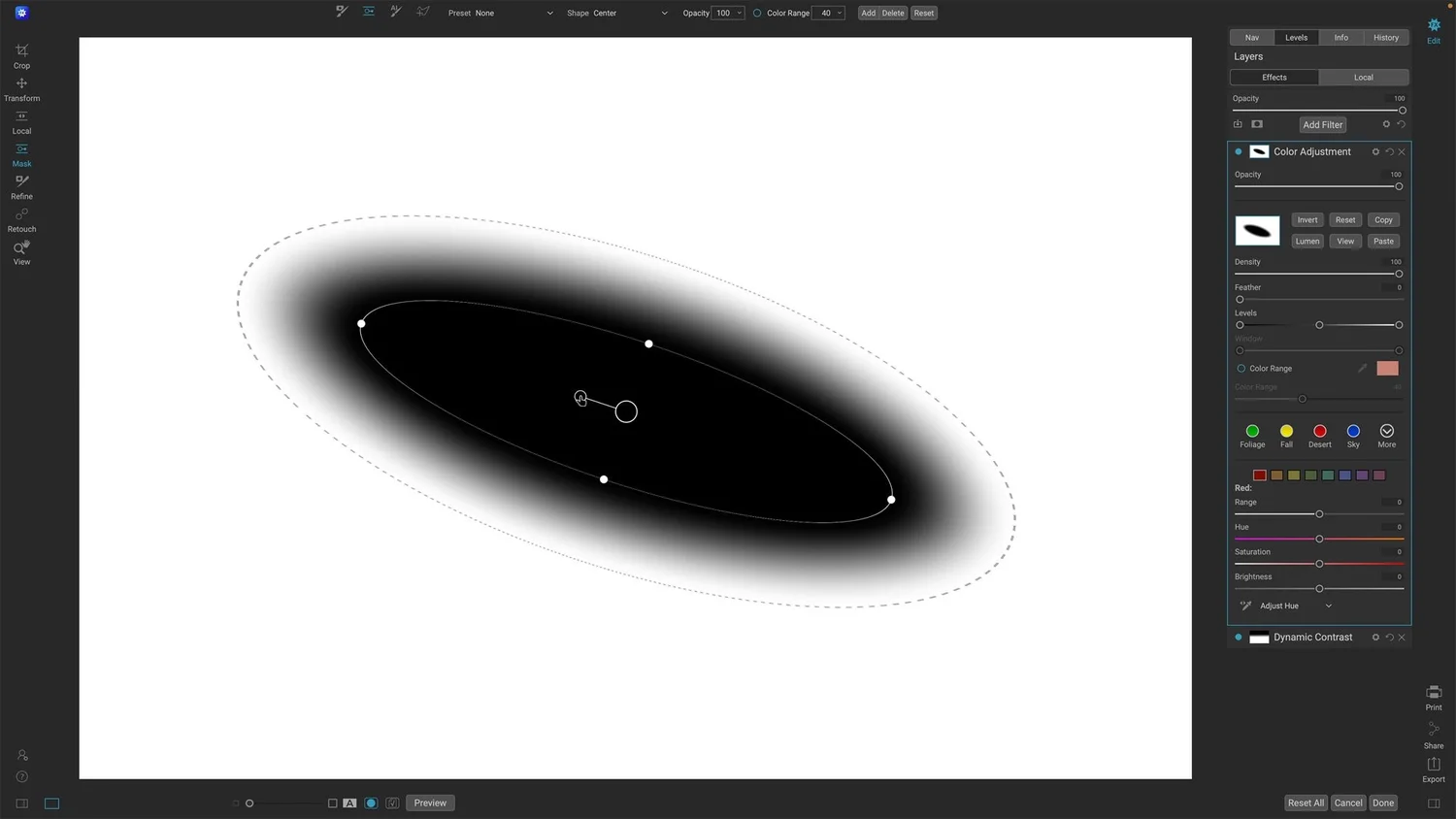
Task: Enable the Color Range option
Action: 1241,368
